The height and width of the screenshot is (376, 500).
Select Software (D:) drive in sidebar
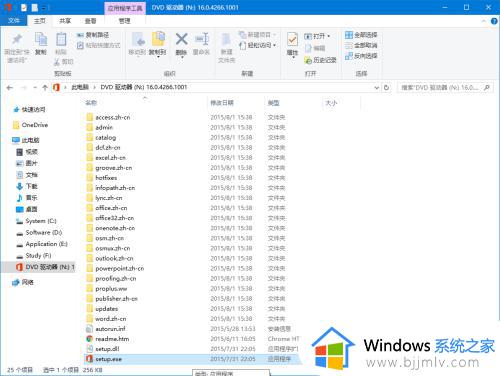pos(39,233)
